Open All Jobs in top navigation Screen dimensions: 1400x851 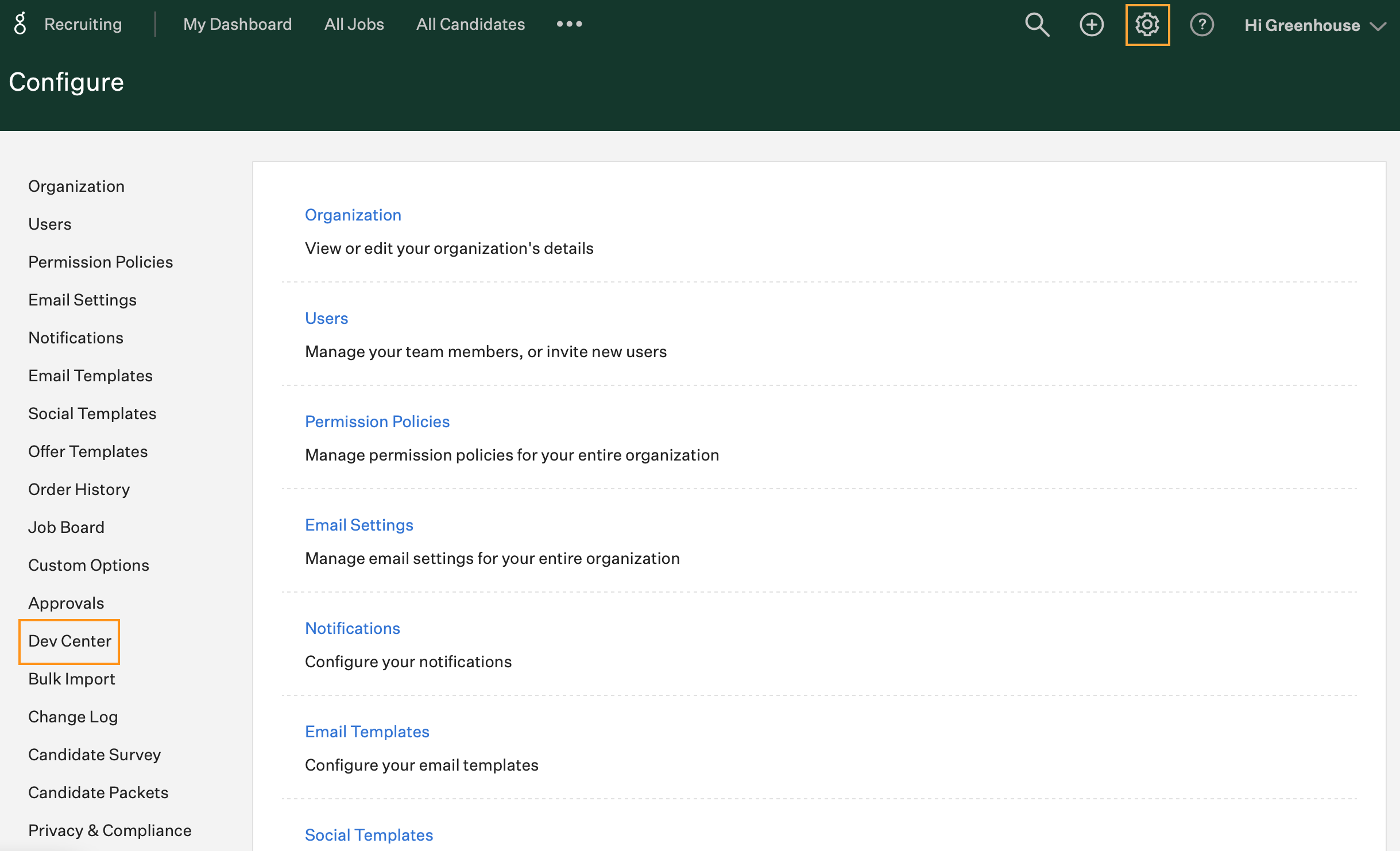(x=354, y=24)
